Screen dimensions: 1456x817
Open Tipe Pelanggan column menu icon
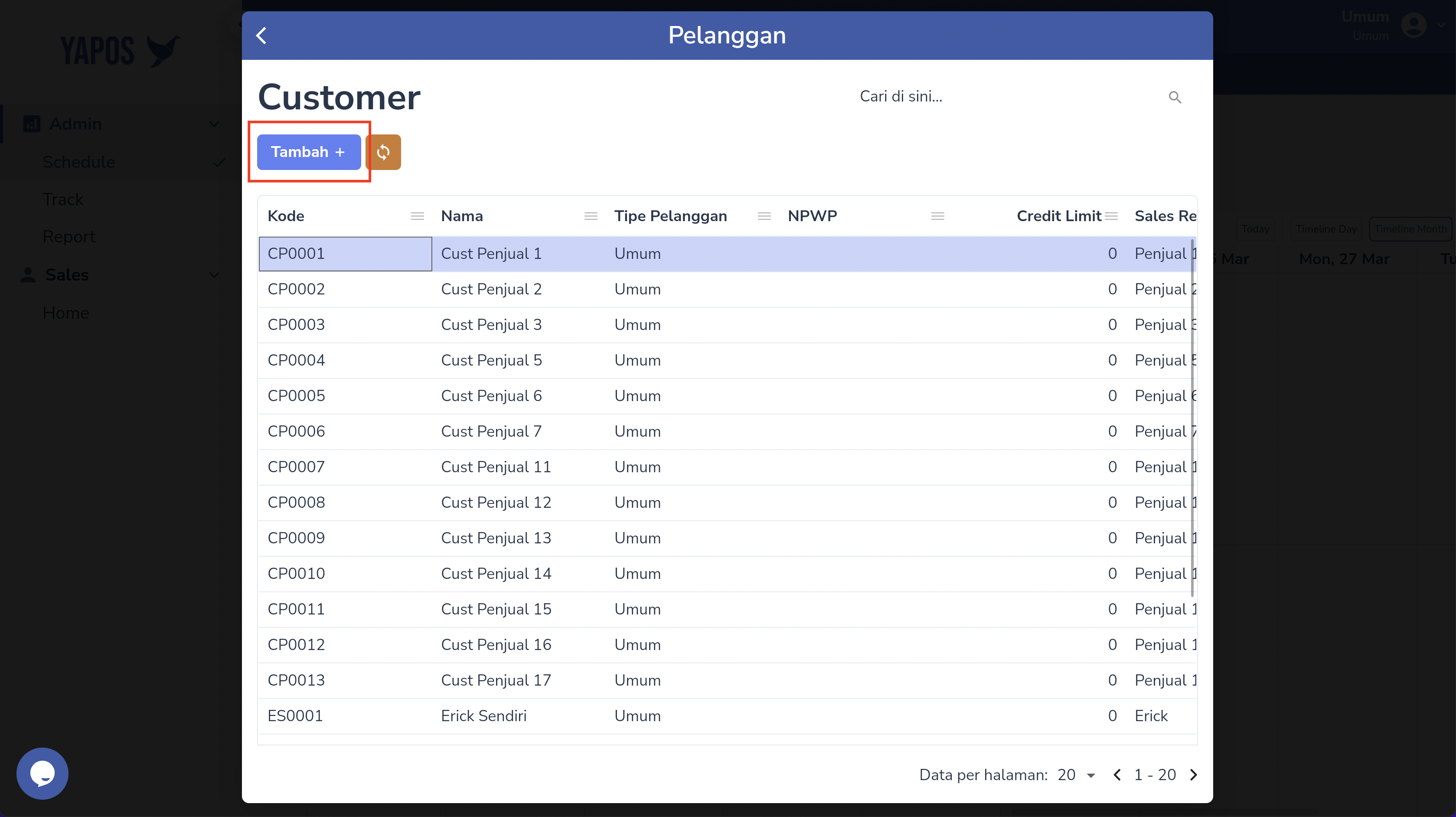tap(764, 216)
